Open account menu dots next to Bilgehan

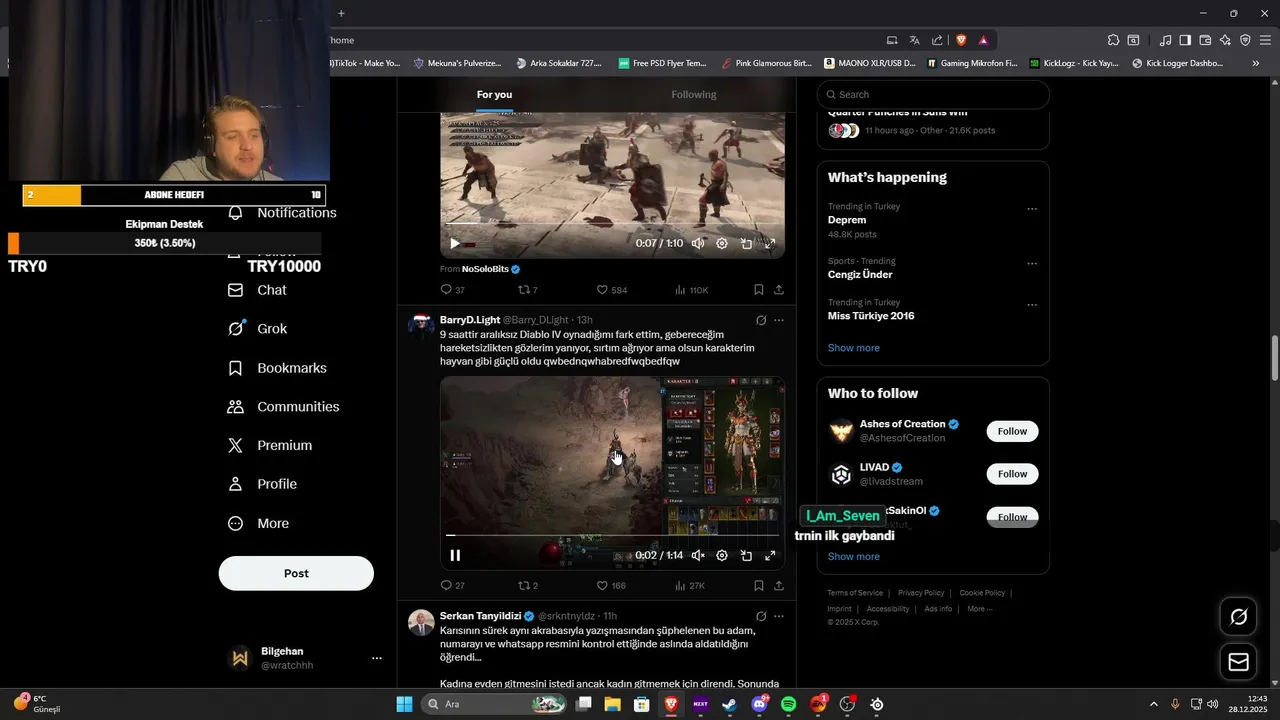click(x=377, y=658)
